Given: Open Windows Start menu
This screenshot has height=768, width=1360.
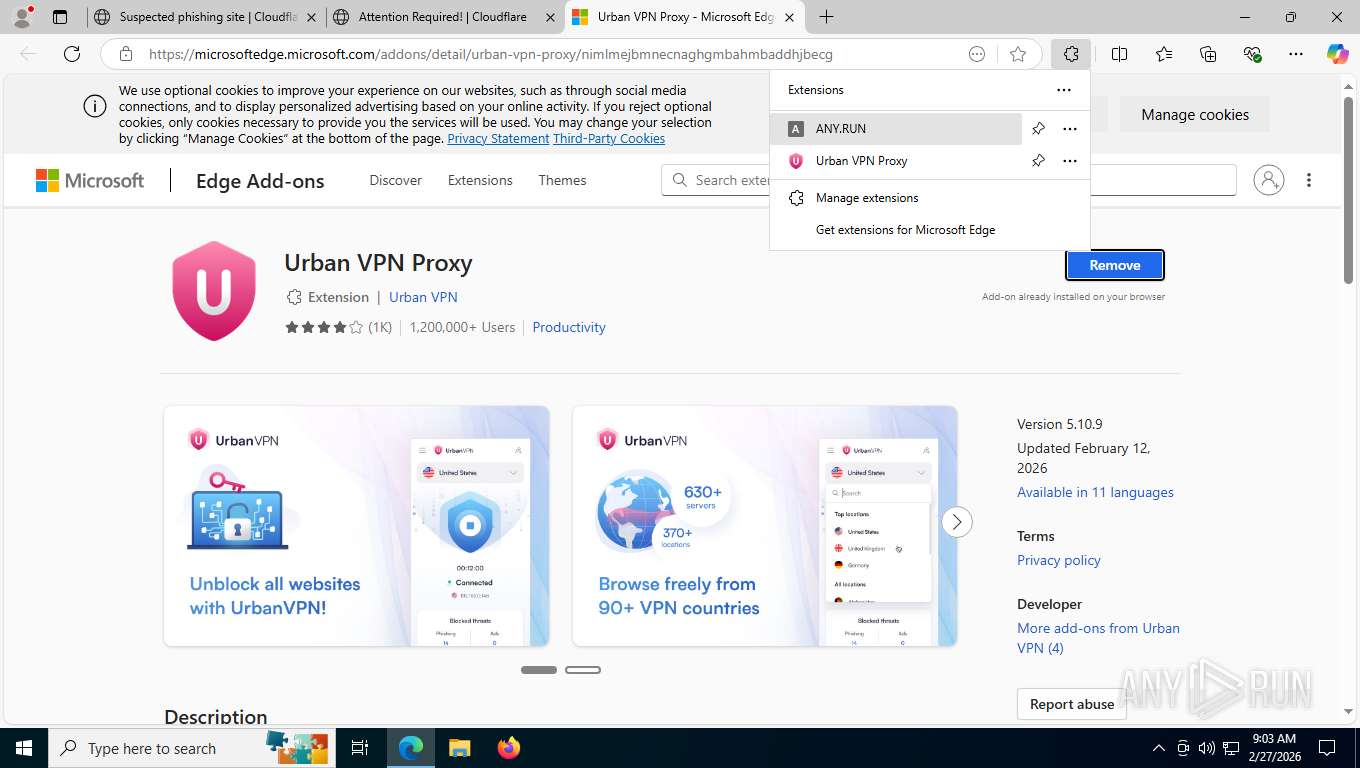Looking at the screenshot, I should 24,748.
